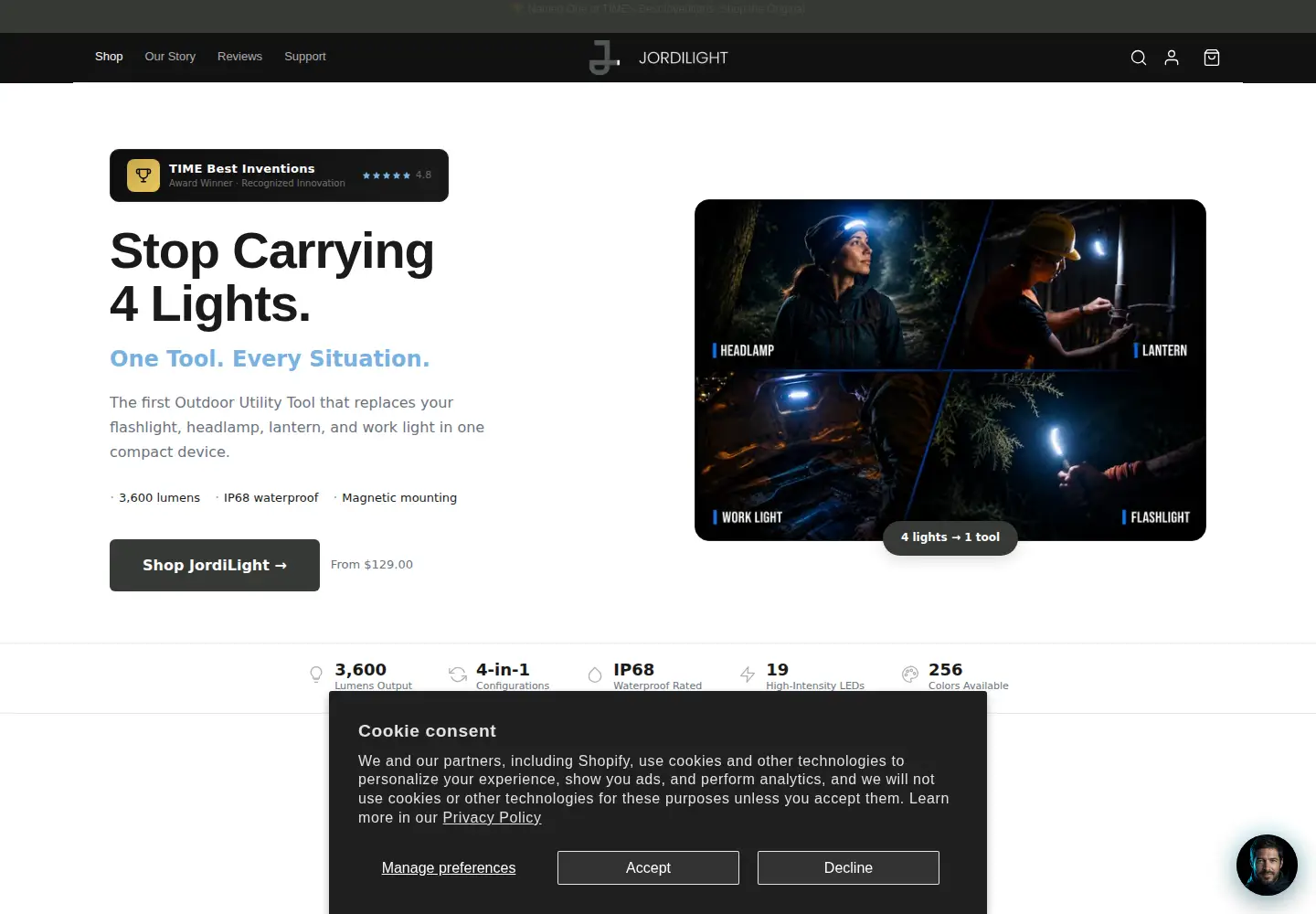Click the 'Colors Available' stat label
This screenshot has width=1316, height=914.
pos(969,685)
